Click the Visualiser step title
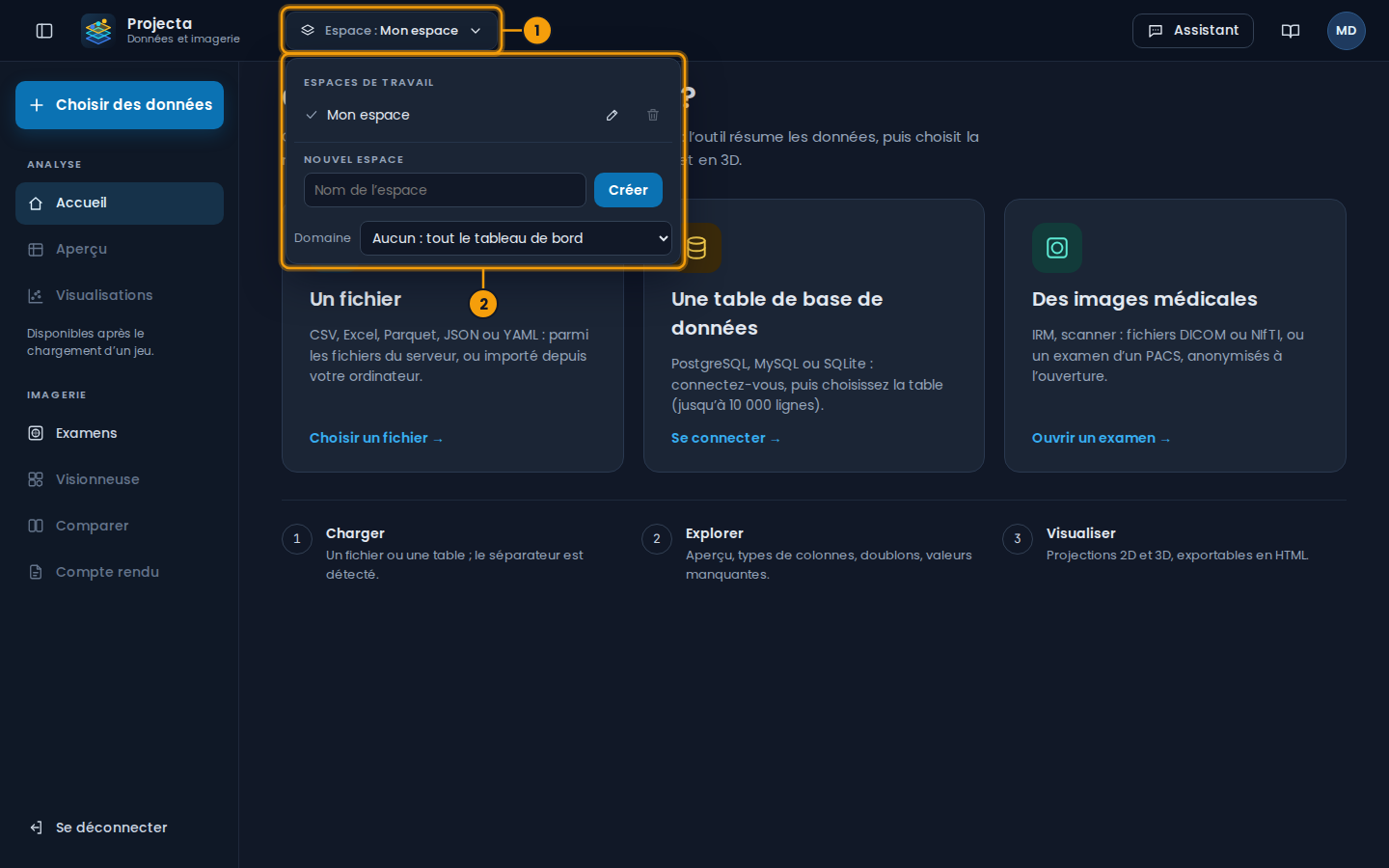Viewport: 1389px width, 868px height. (1080, 533)
